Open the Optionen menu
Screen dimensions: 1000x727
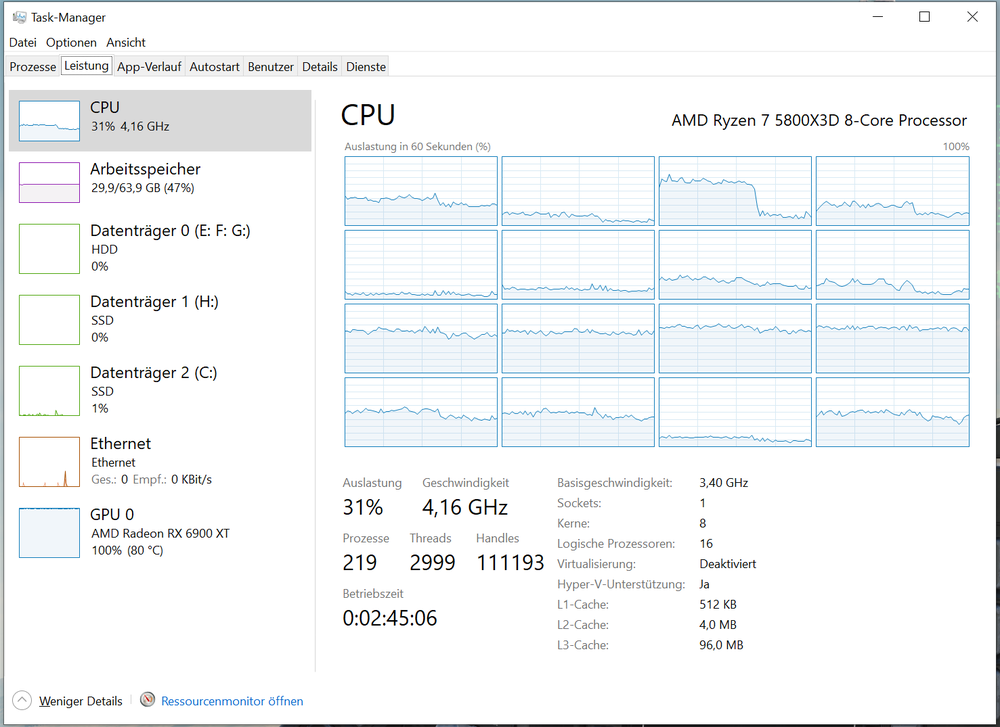click(x=71, y=43)
